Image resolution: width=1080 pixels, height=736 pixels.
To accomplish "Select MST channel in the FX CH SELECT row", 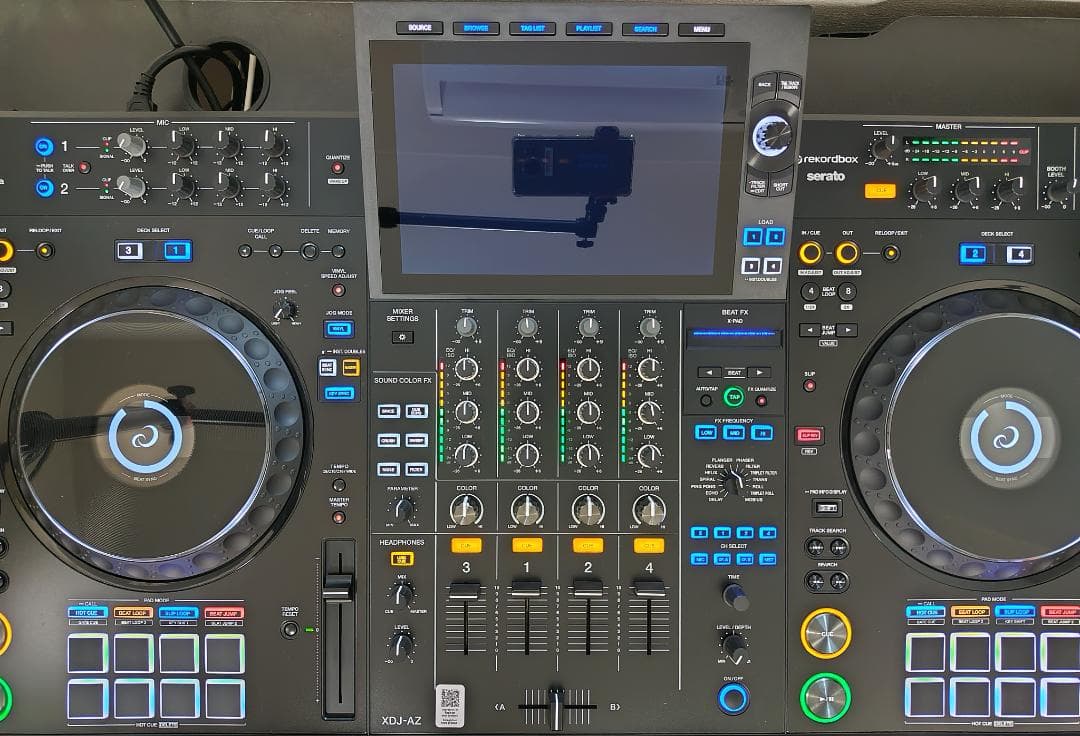I will [x=770, y=559].
